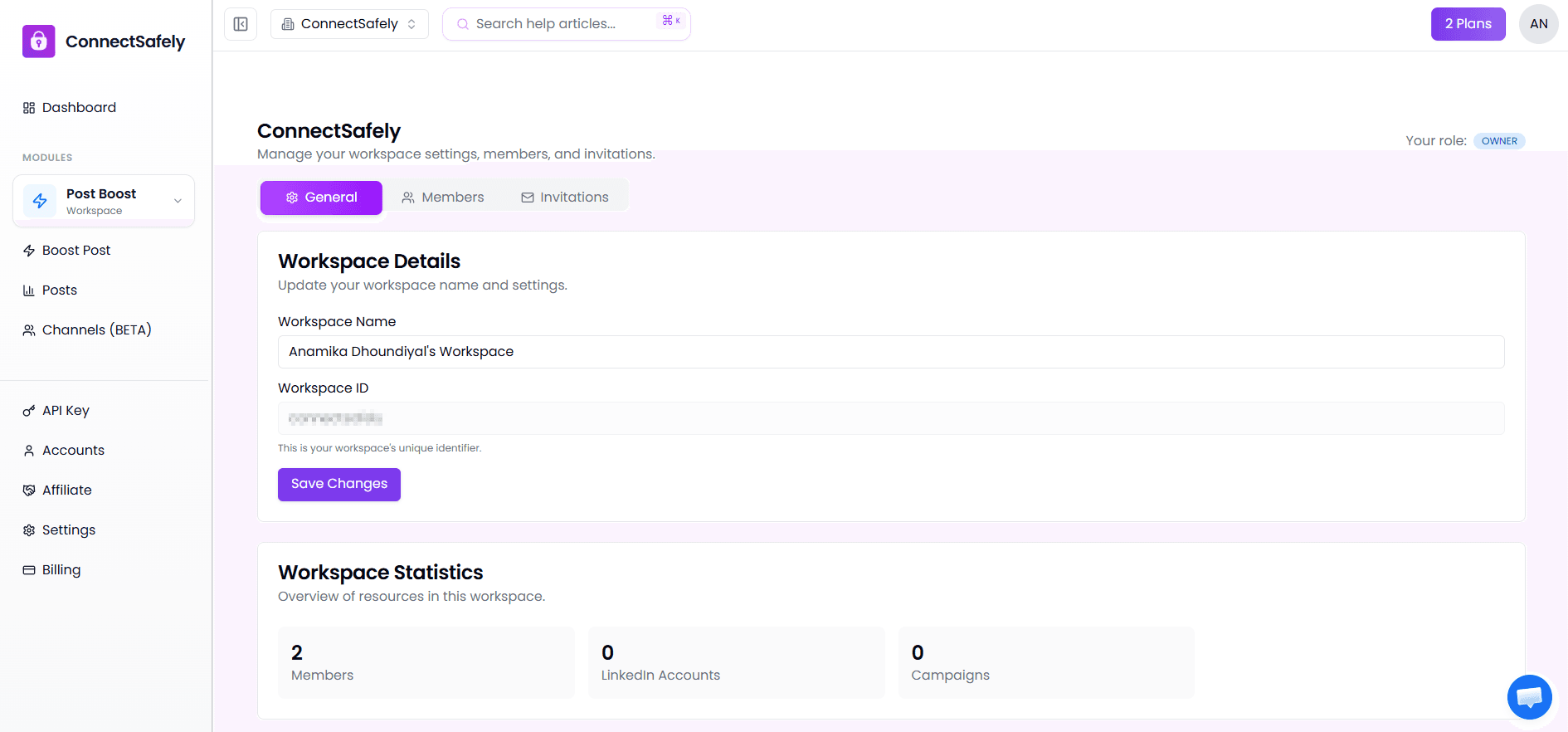Collapse the sidebar using the panel icon
The width and height of the screenshot is (1568, 732).
[241, 24]
